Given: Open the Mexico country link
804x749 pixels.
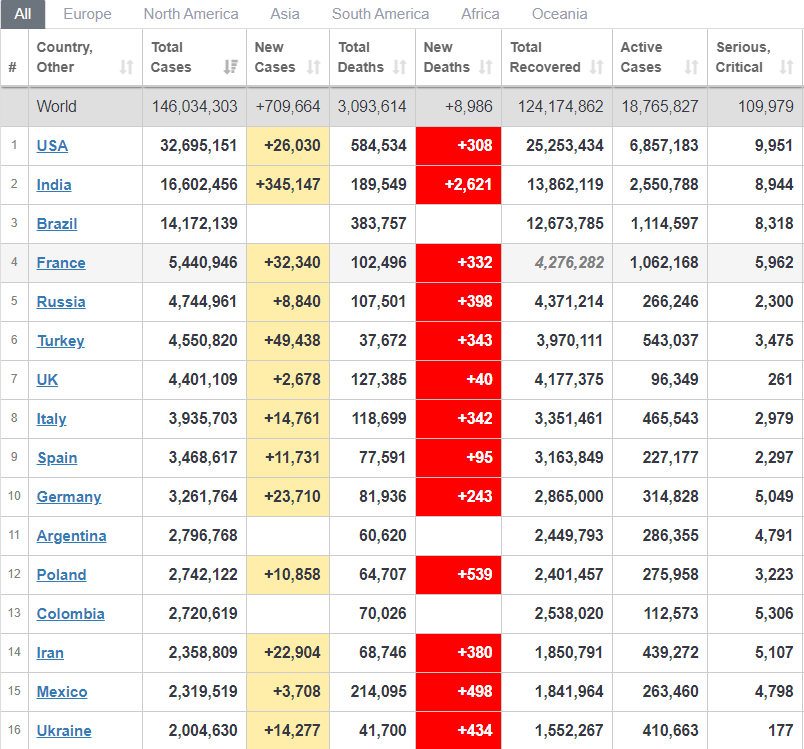Looking at the screenshot, I should (62, 692).
